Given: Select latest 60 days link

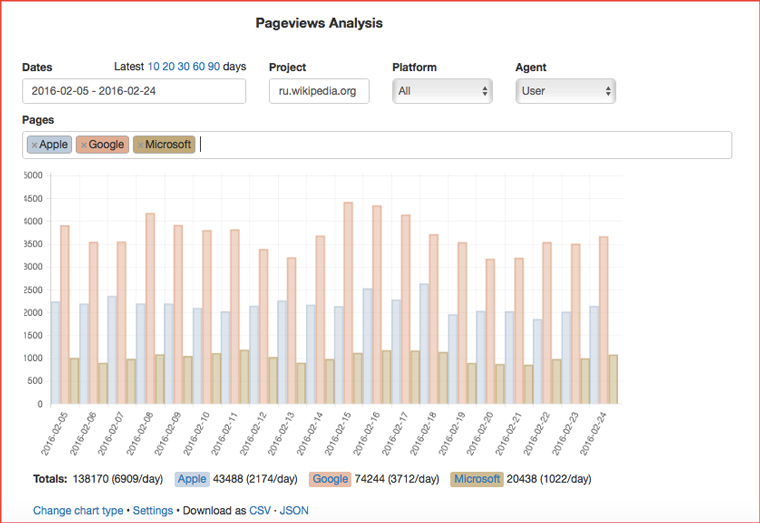Looking at the screenshot, I should click(198, 67).
